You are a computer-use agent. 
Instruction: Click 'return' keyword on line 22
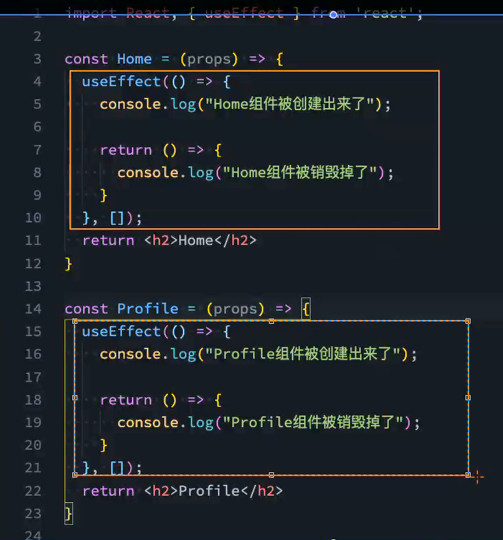108,491
